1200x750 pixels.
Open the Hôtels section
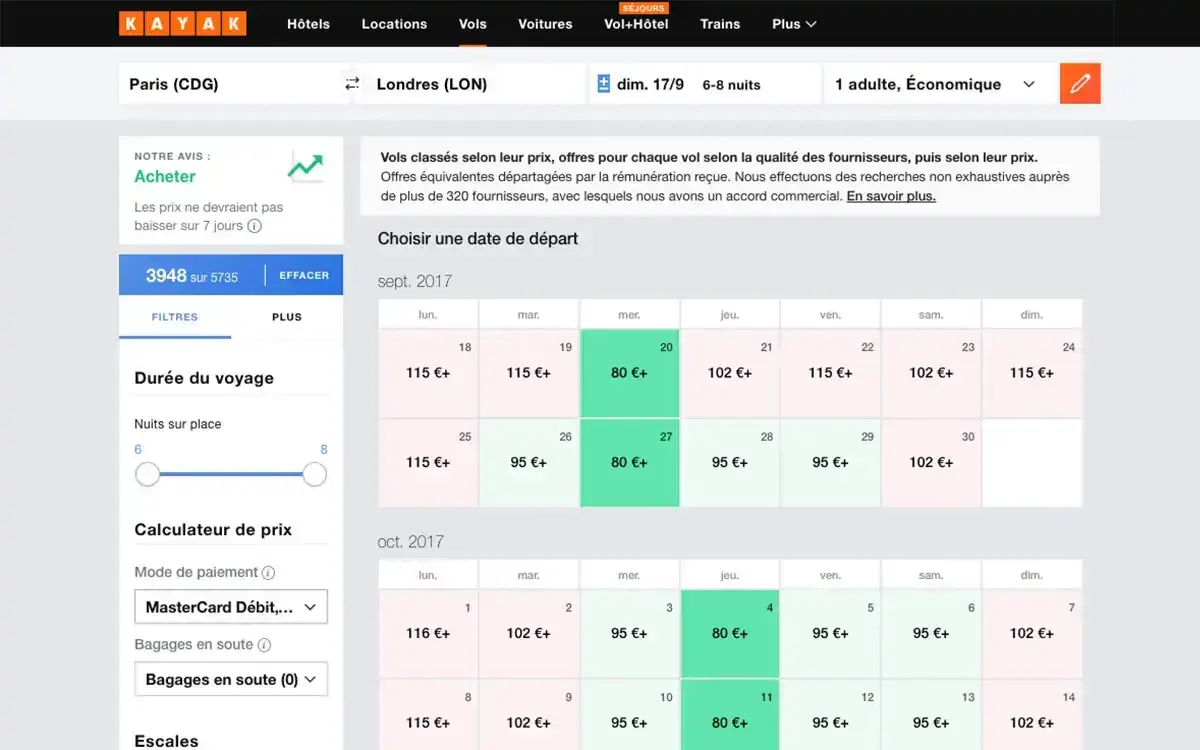coord(308,24)
